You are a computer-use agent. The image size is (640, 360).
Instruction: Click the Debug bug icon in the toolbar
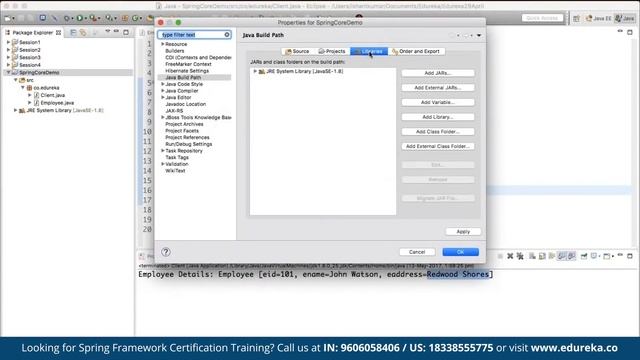[67, 18]
